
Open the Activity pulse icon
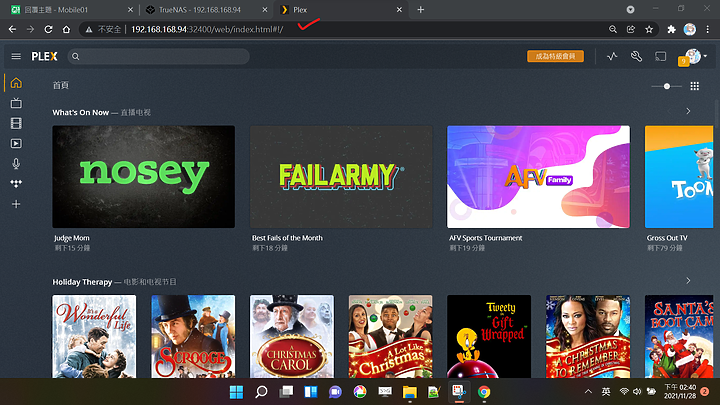tap(612, 56)
